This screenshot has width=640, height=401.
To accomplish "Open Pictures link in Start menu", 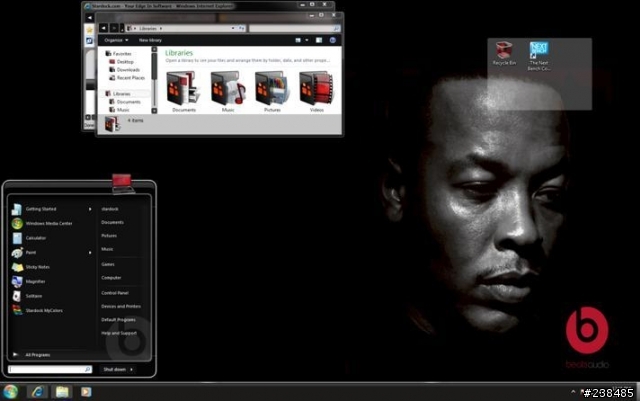I will (x=109, y=236).
